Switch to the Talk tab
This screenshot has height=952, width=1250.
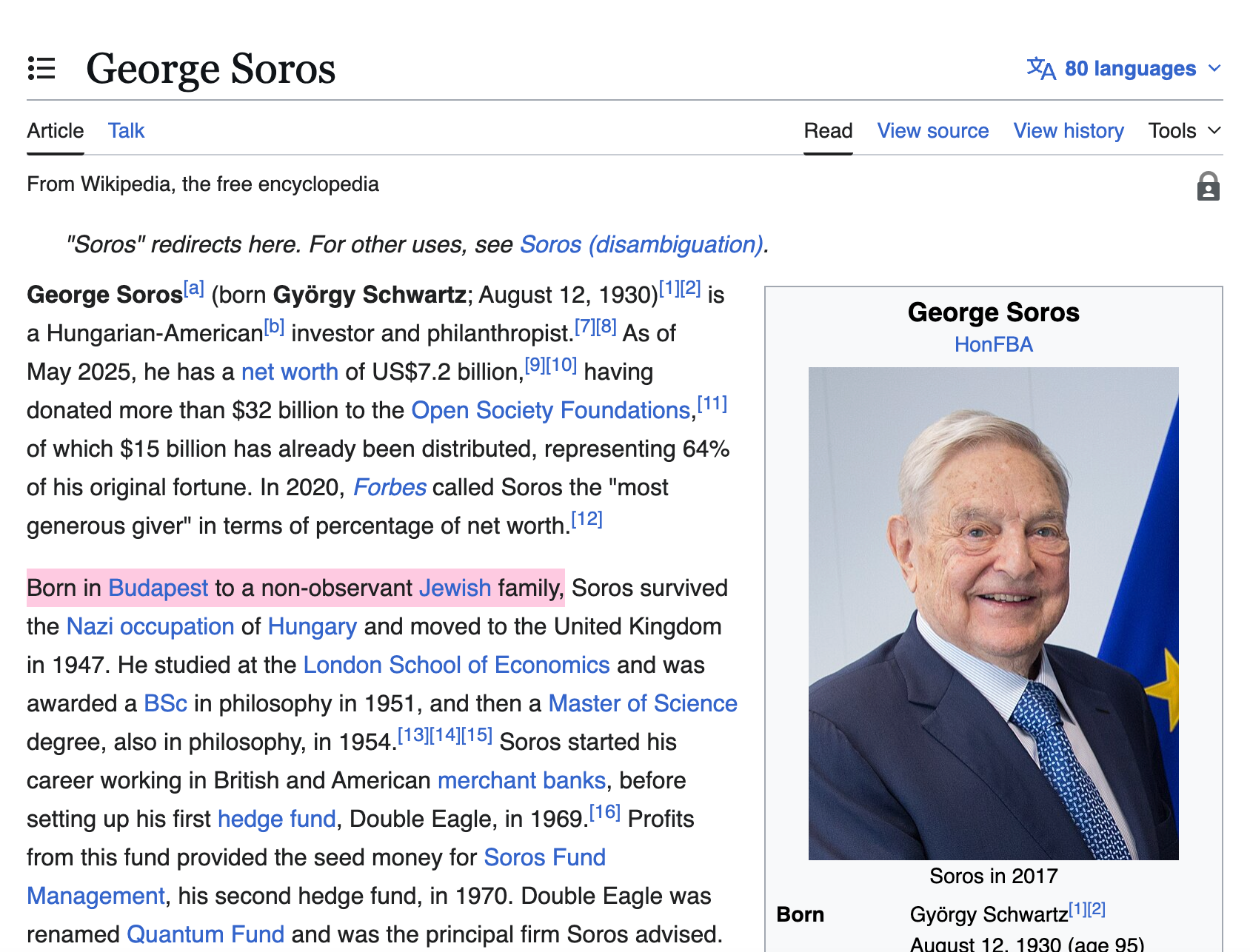click(126, 131)
